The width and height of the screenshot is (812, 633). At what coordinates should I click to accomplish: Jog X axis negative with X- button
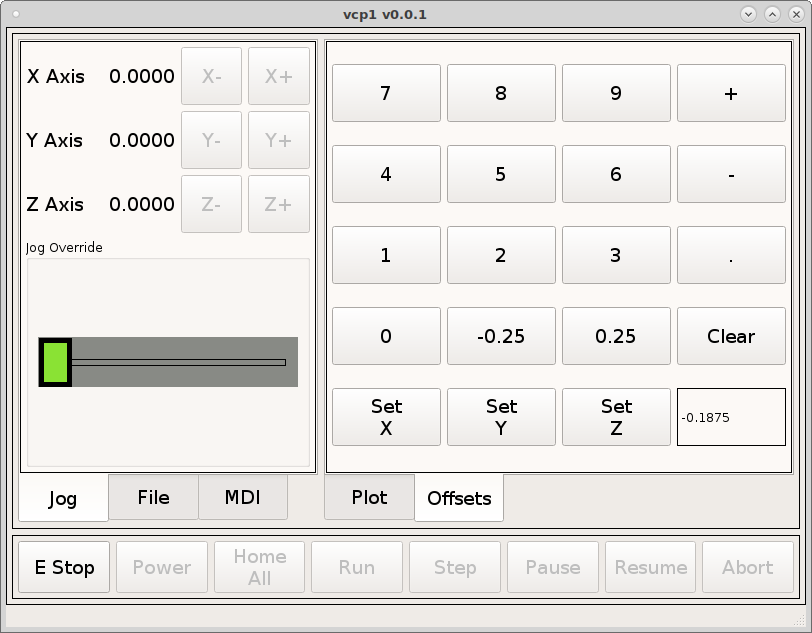click(x=211, y=76)
